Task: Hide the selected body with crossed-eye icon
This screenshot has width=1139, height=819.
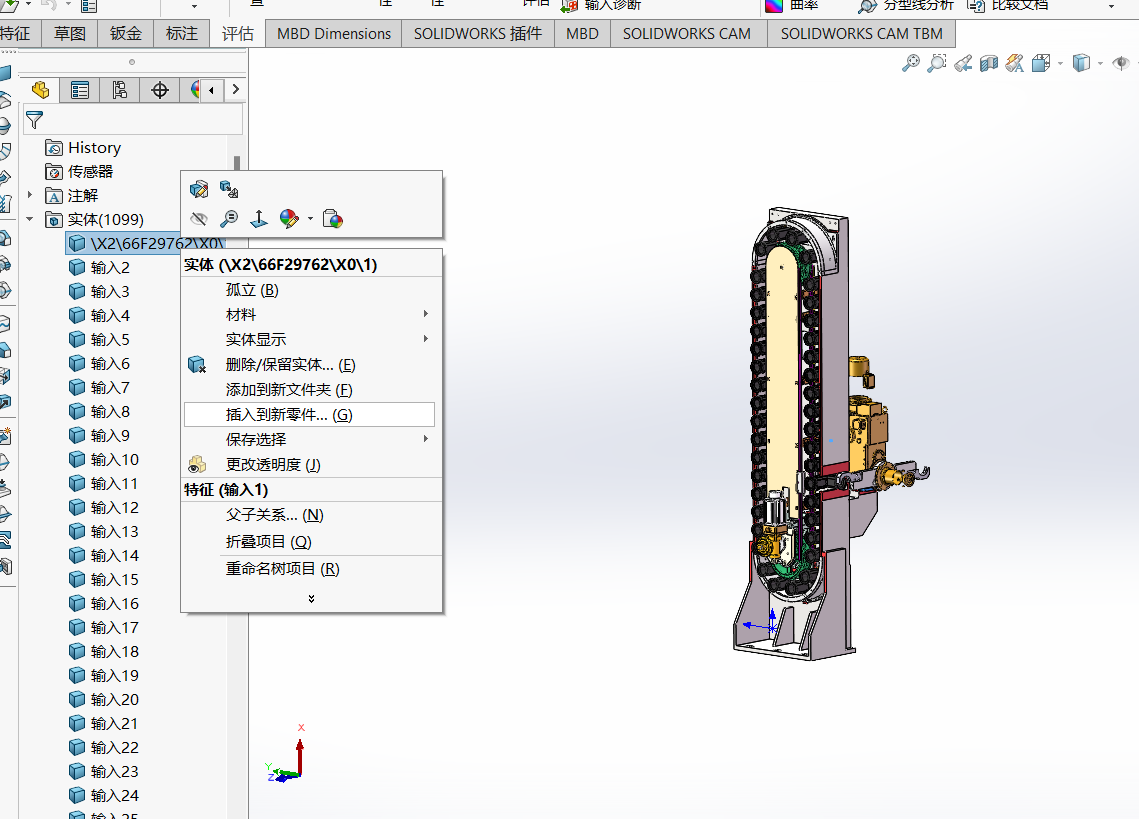Action: point(198,219)
